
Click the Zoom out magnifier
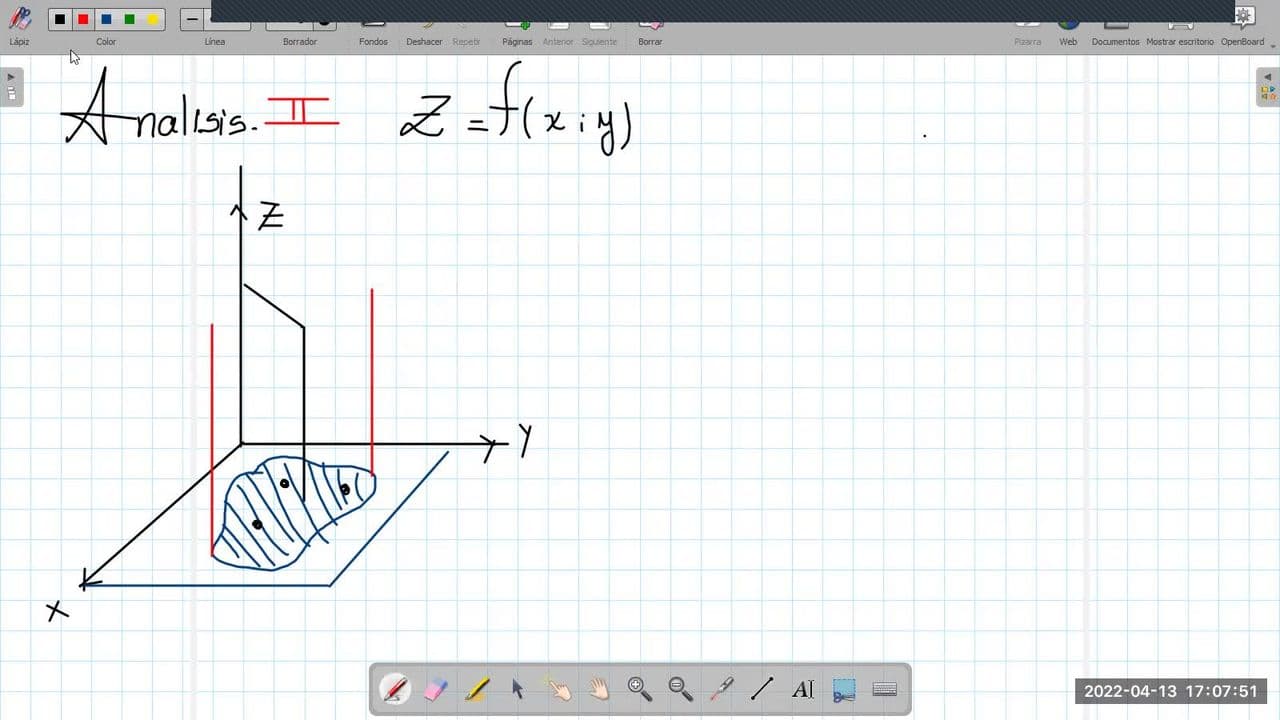click(x=680, y=689)
